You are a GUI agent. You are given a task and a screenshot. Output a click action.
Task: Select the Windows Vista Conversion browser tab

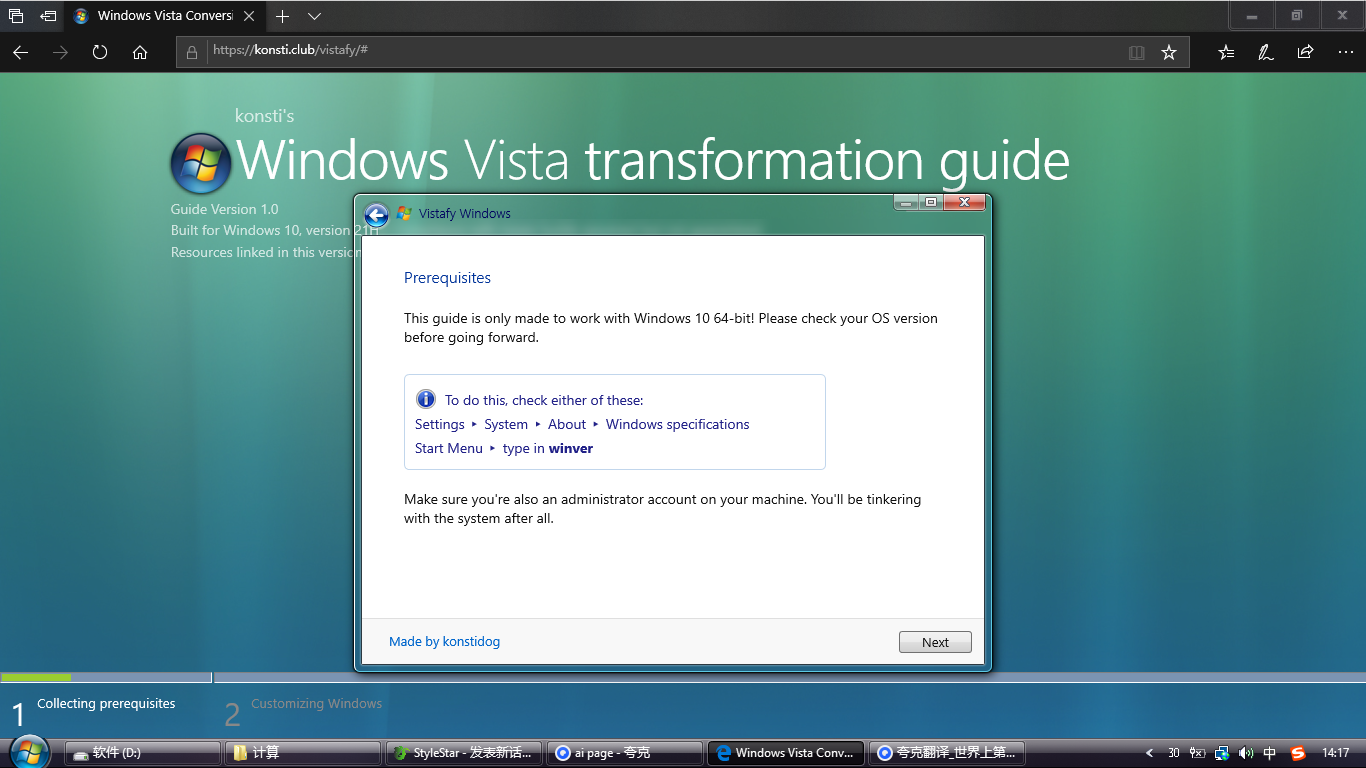[165, 16]
